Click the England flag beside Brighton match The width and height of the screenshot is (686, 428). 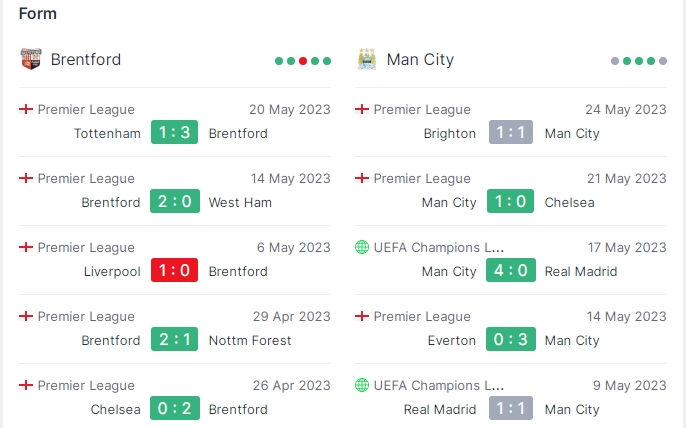pyautogui.click(x=362, y=109)
